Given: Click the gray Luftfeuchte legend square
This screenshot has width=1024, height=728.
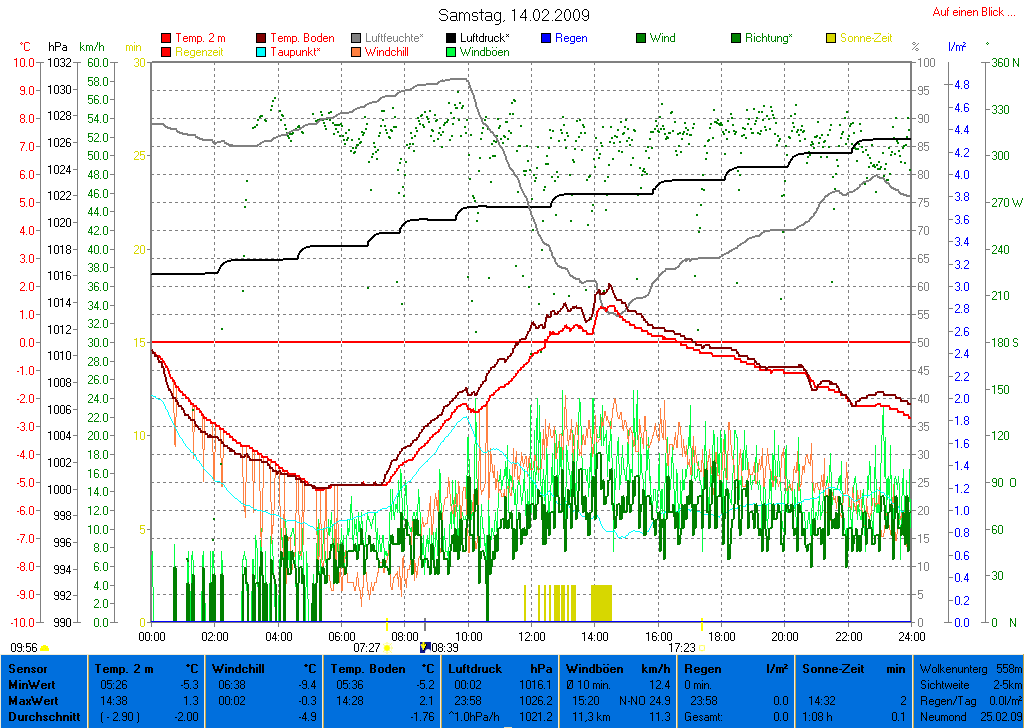Looking at the screenshot, I should (x=357, y=38).
